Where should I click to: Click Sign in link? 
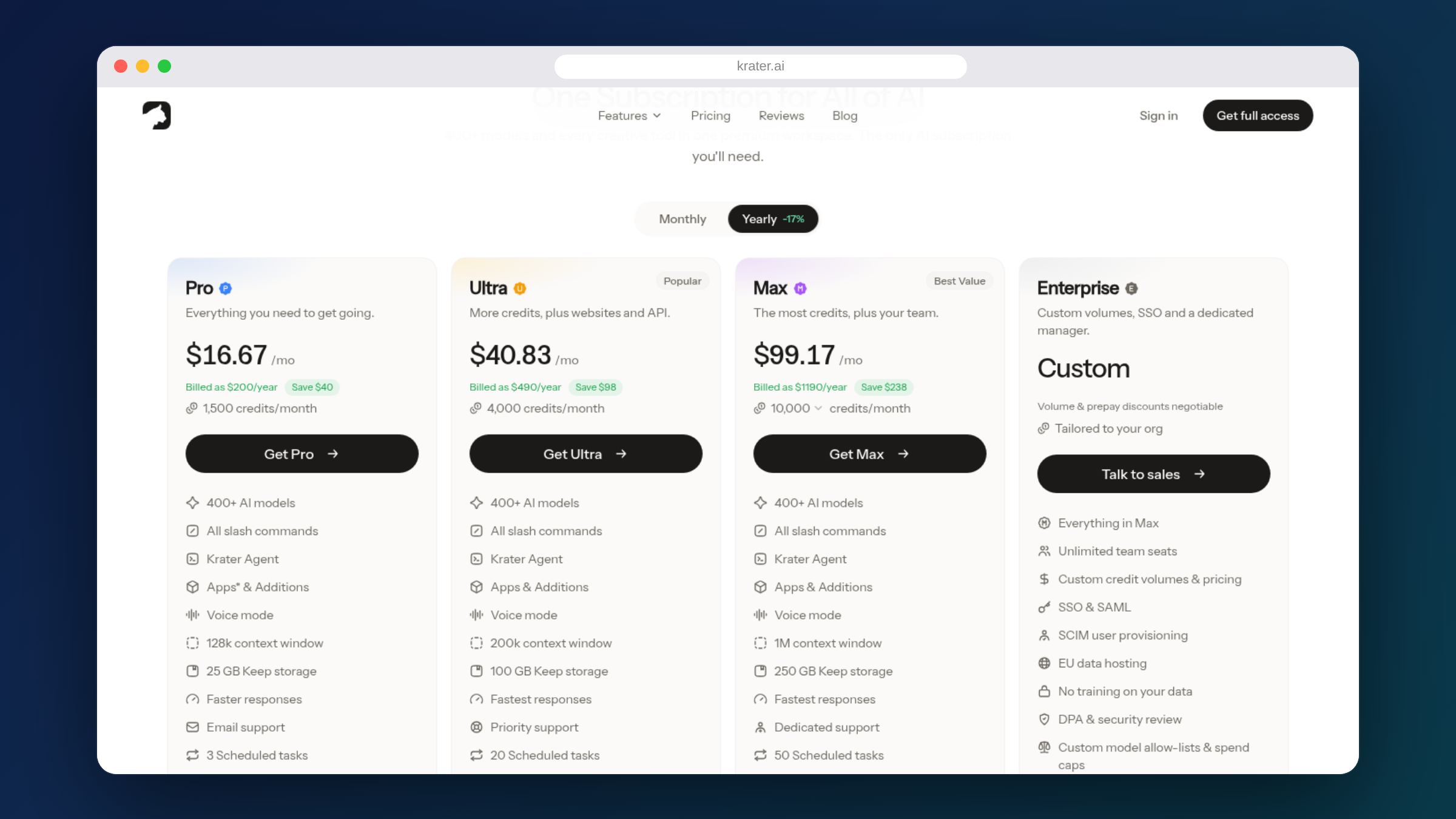tap(1158, 115)
